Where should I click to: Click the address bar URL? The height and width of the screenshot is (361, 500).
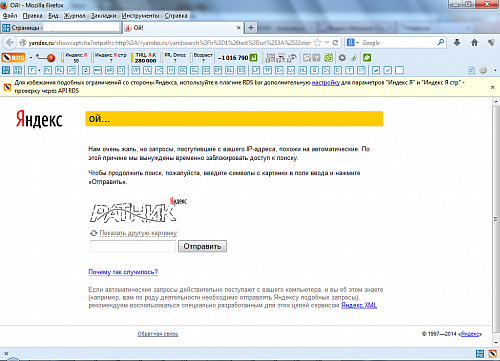(x=169, y=43)
